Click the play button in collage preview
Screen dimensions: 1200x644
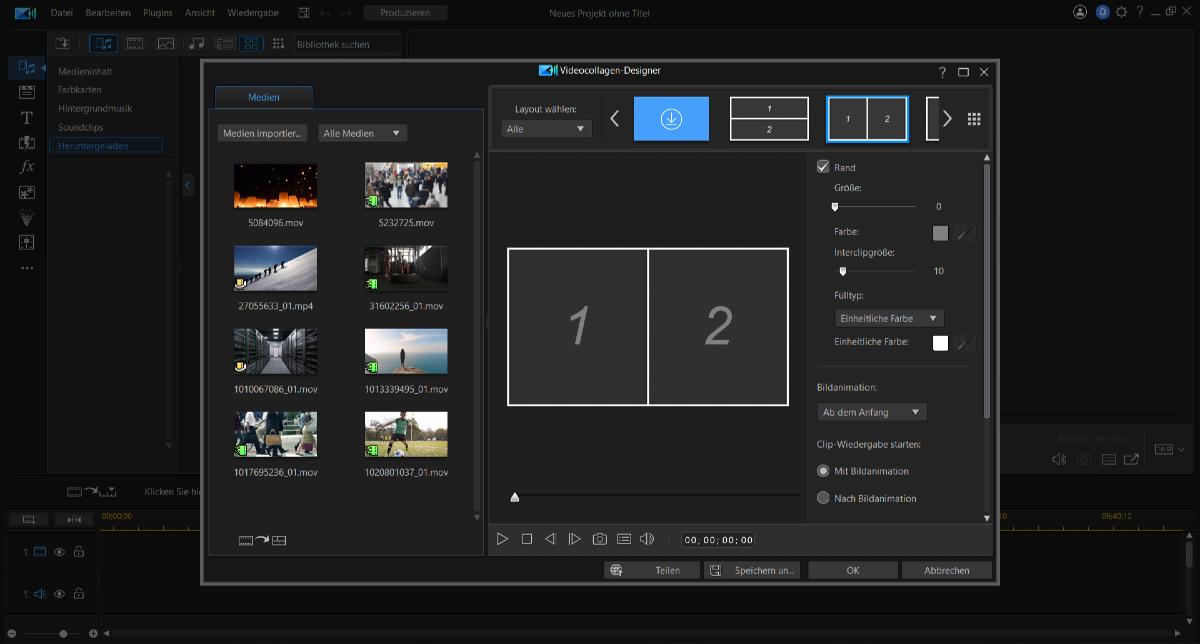(503, 539)
